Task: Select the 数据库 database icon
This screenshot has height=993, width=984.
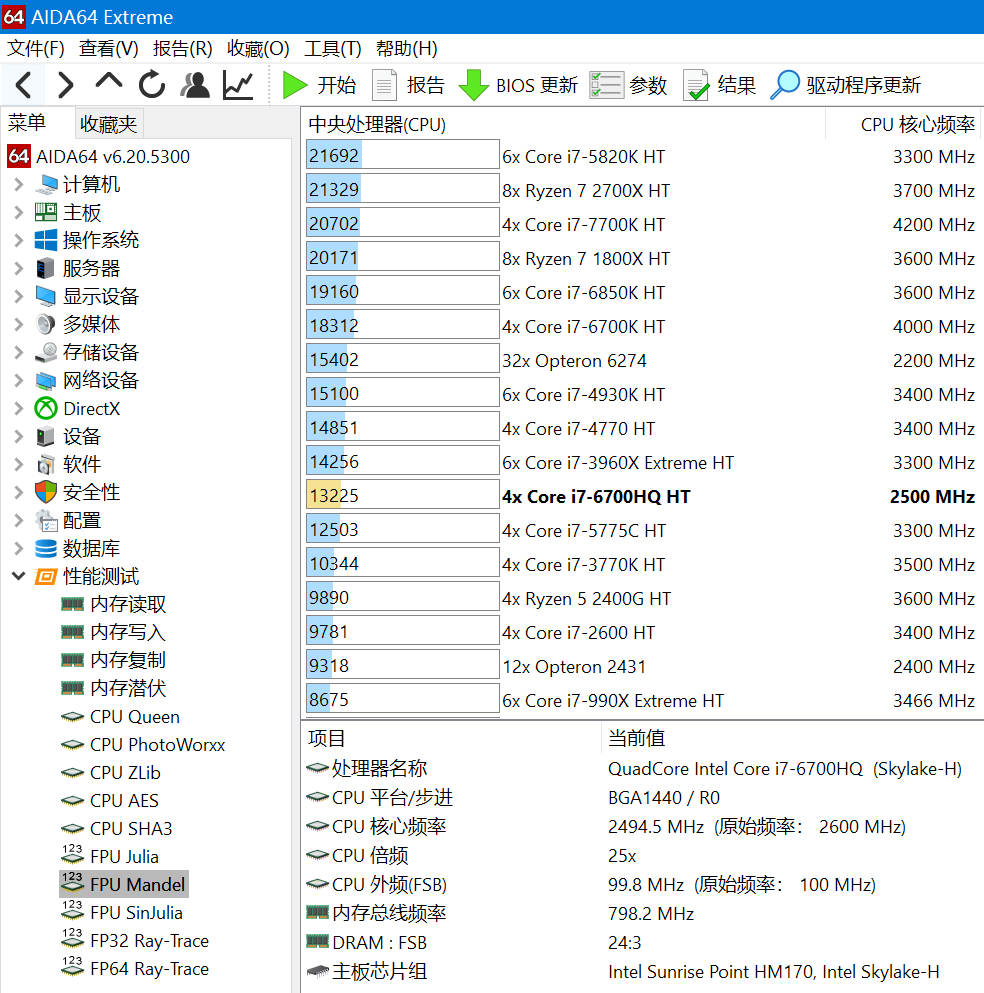Action: pos(46,548)
